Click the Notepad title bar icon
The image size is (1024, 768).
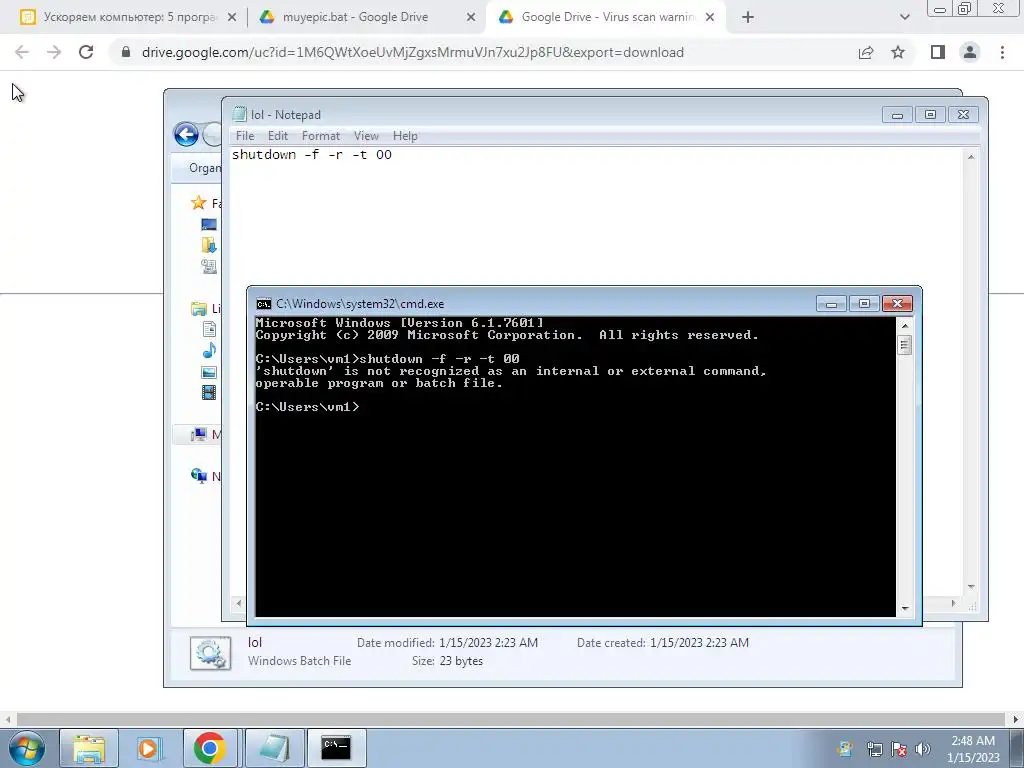pyautogui.click(x=240, y=114)
